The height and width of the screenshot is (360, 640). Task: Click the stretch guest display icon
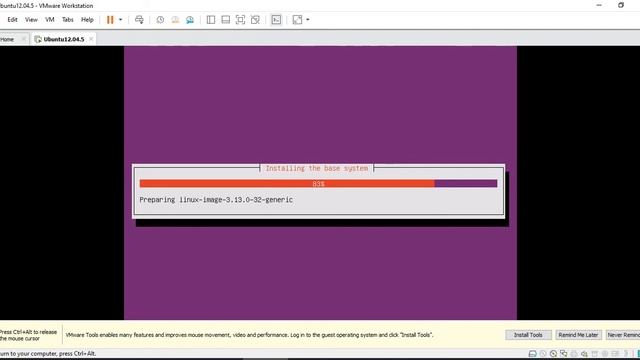click(298, 20)
